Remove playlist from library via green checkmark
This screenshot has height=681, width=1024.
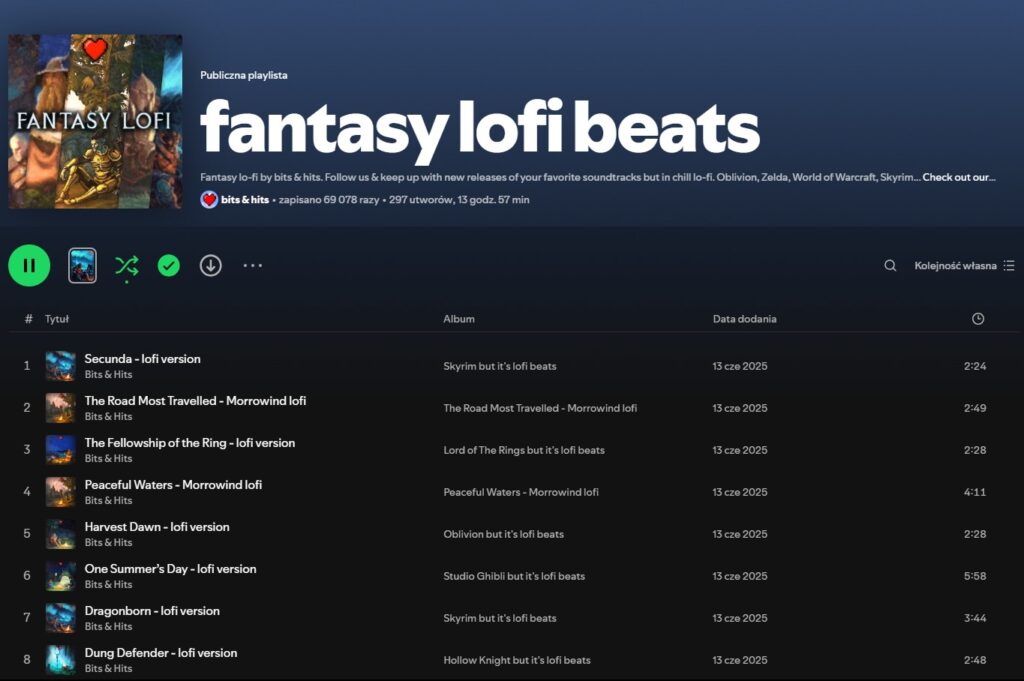(168, 265)
